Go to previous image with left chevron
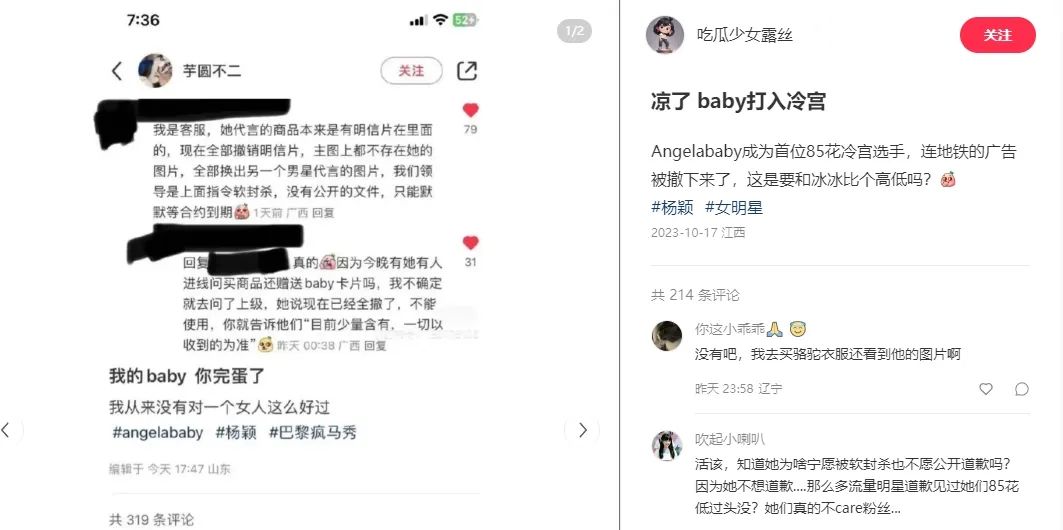This screenshot has width=1063, height=530. [x=7, y=430]
